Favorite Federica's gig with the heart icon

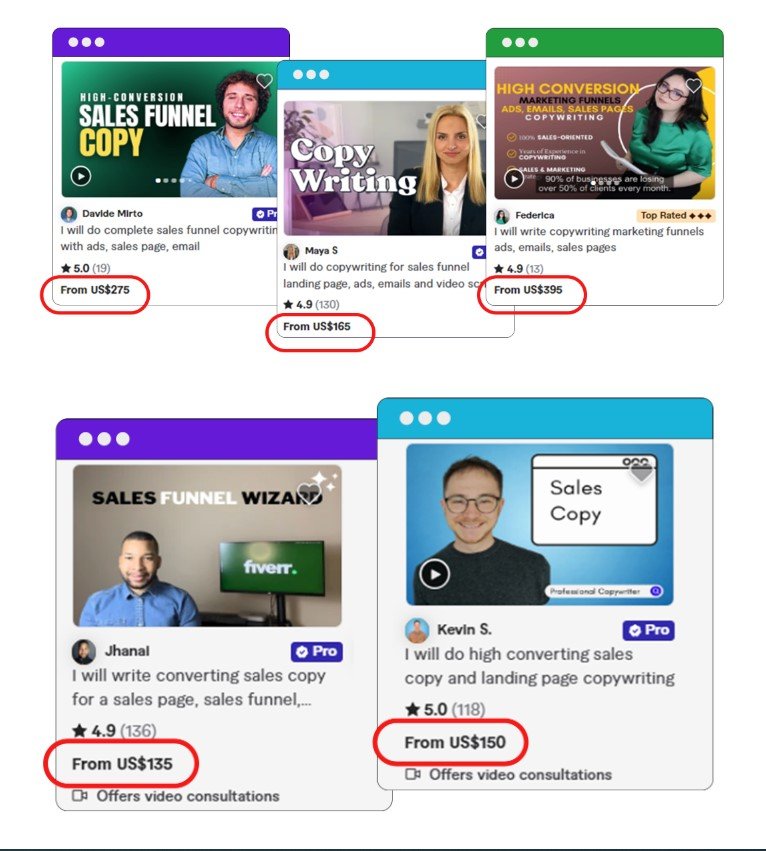point(693,85)
